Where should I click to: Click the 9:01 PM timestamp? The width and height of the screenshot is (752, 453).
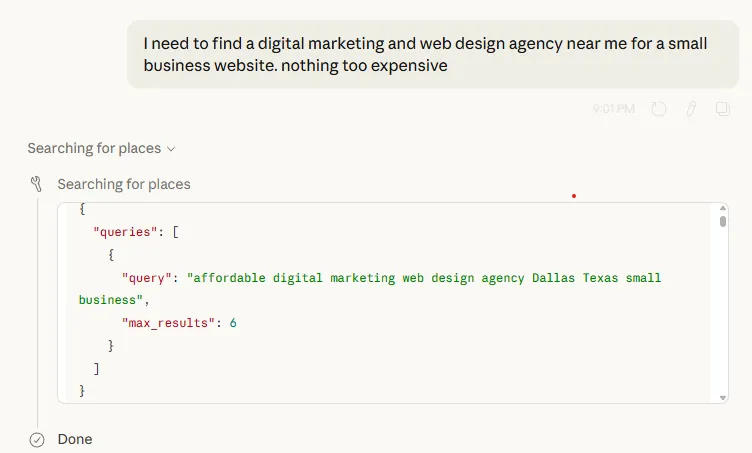[613, 109]
